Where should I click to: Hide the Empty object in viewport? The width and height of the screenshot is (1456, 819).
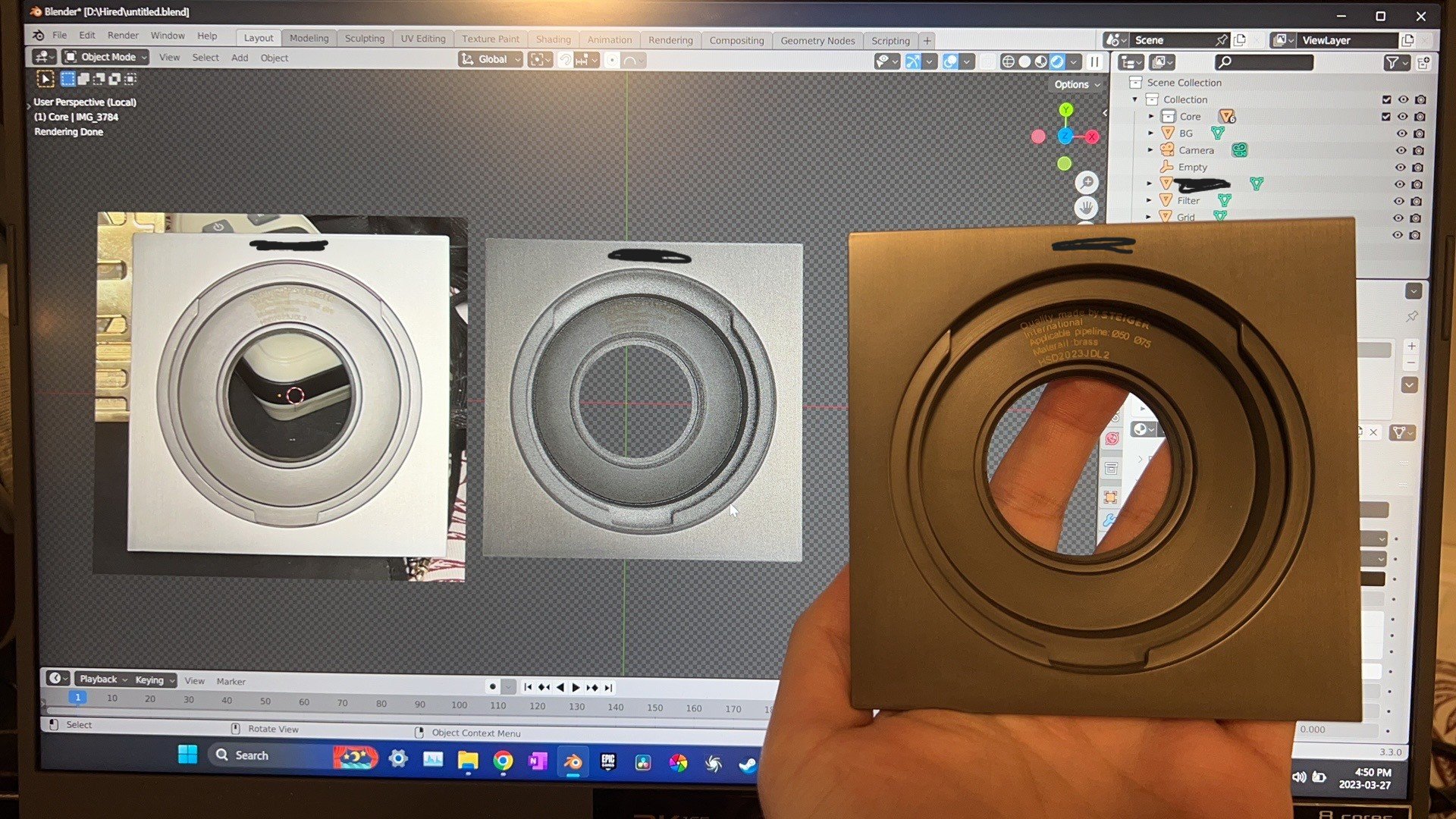1401,168
